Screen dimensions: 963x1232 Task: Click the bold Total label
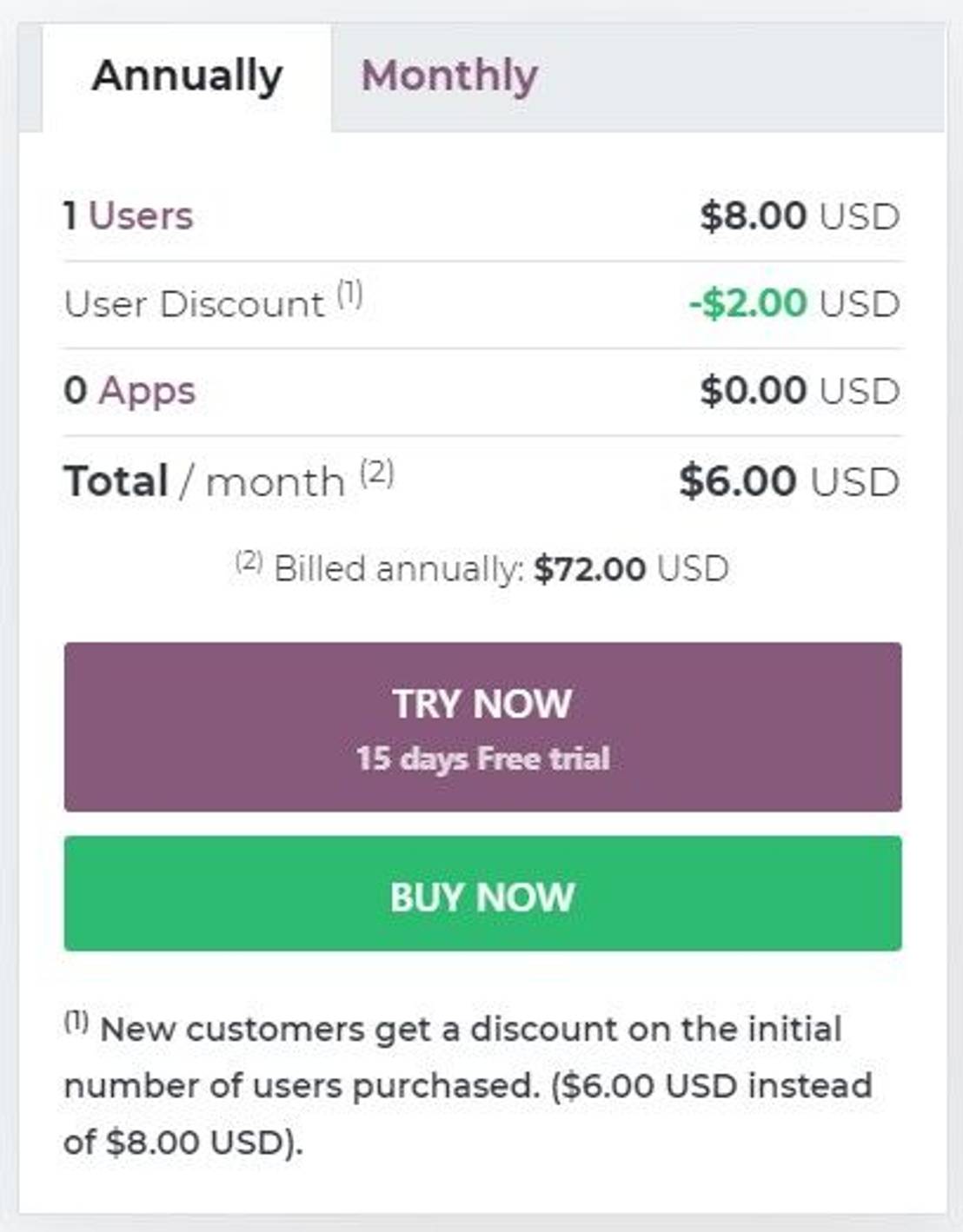[116, 479]
